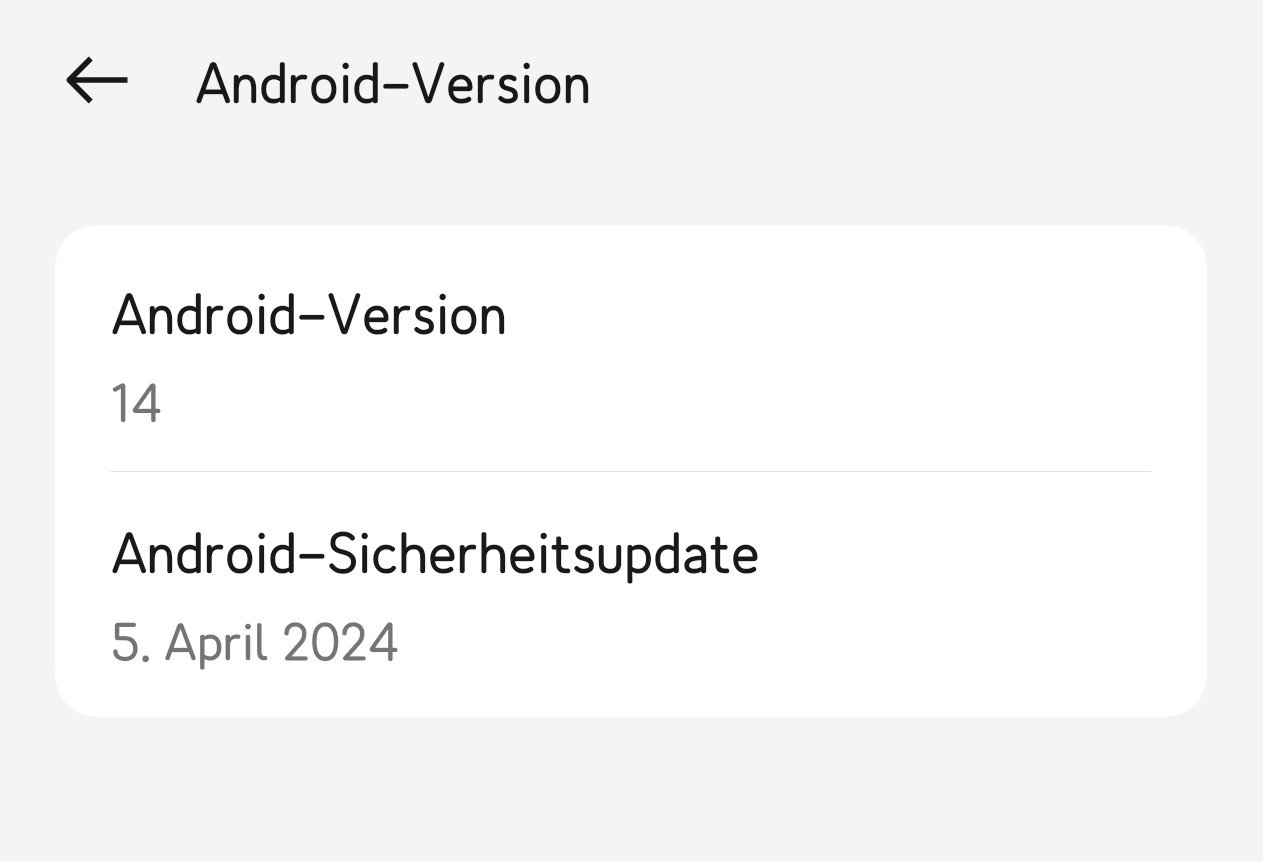1263x861 pixels.
Task: Click "Sicherheitsupdate" in the second row
Action: coord(543,555)
